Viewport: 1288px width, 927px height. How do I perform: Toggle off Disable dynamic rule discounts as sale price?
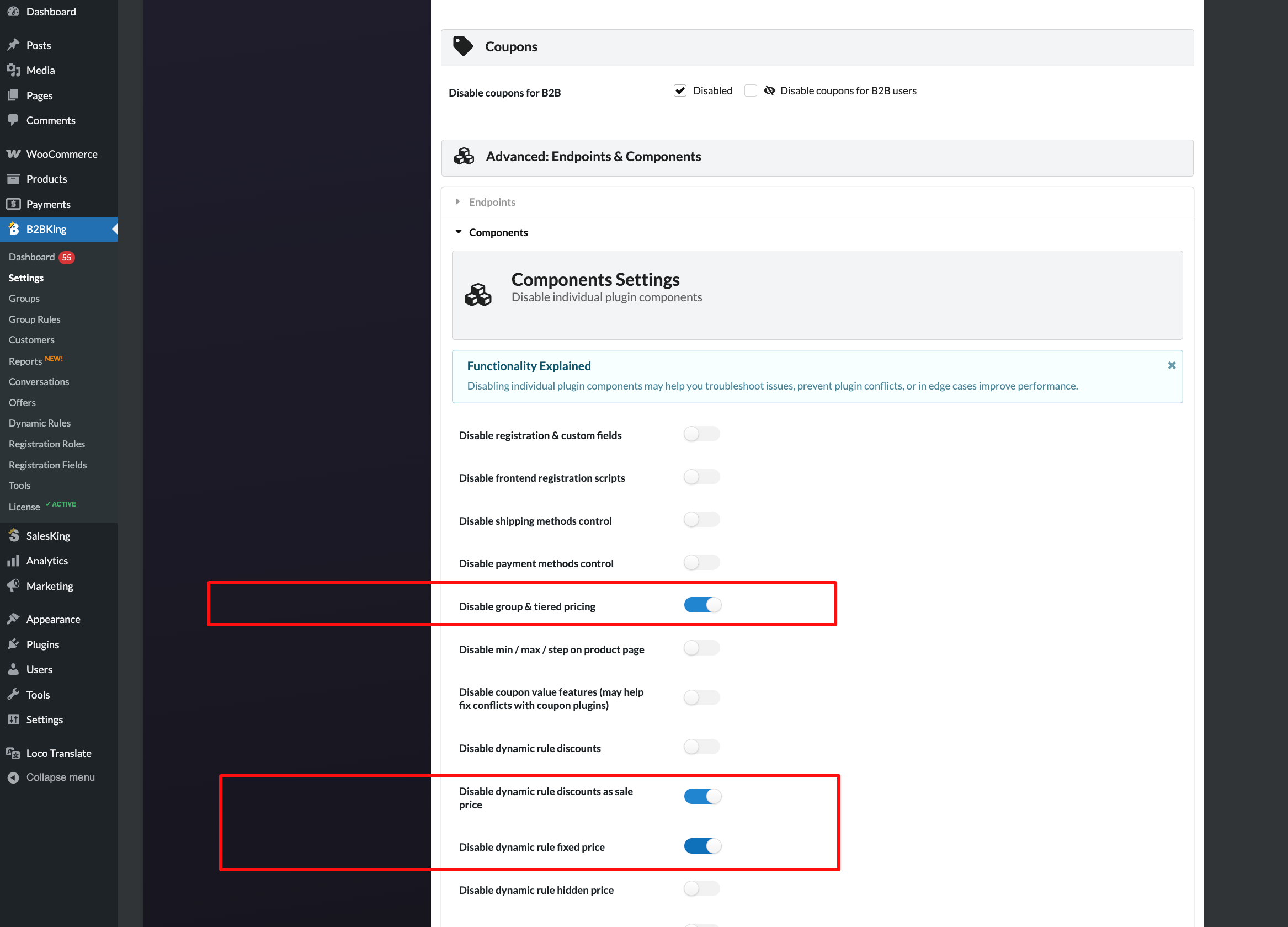700,795
